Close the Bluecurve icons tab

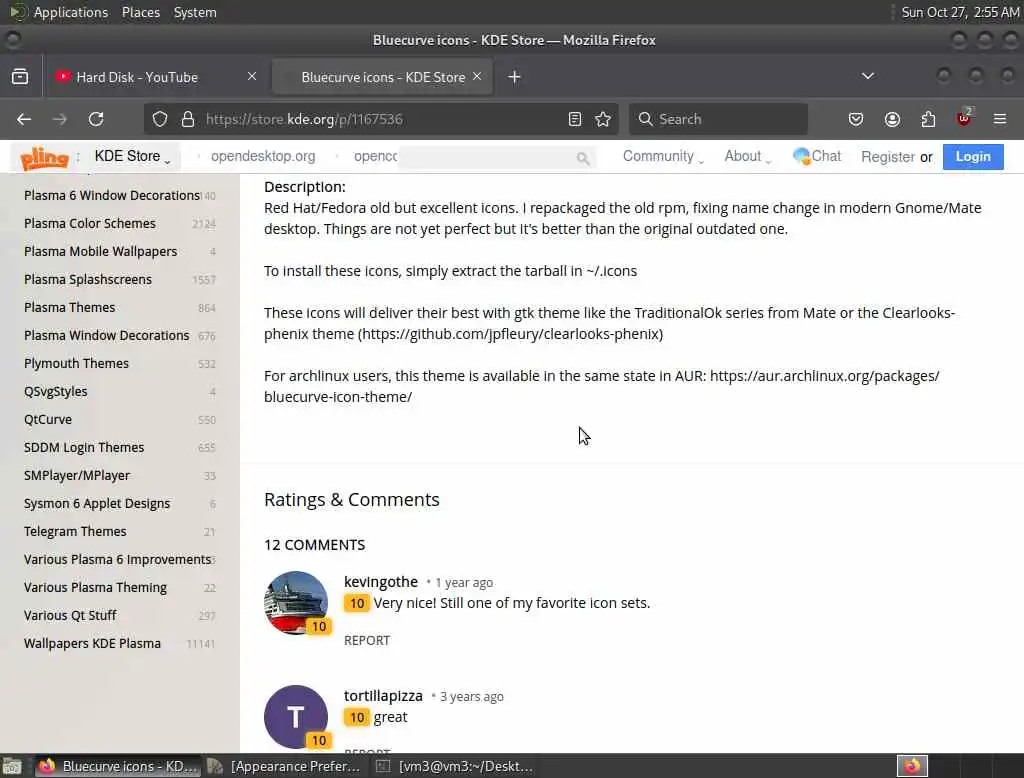tap(477, 76)
